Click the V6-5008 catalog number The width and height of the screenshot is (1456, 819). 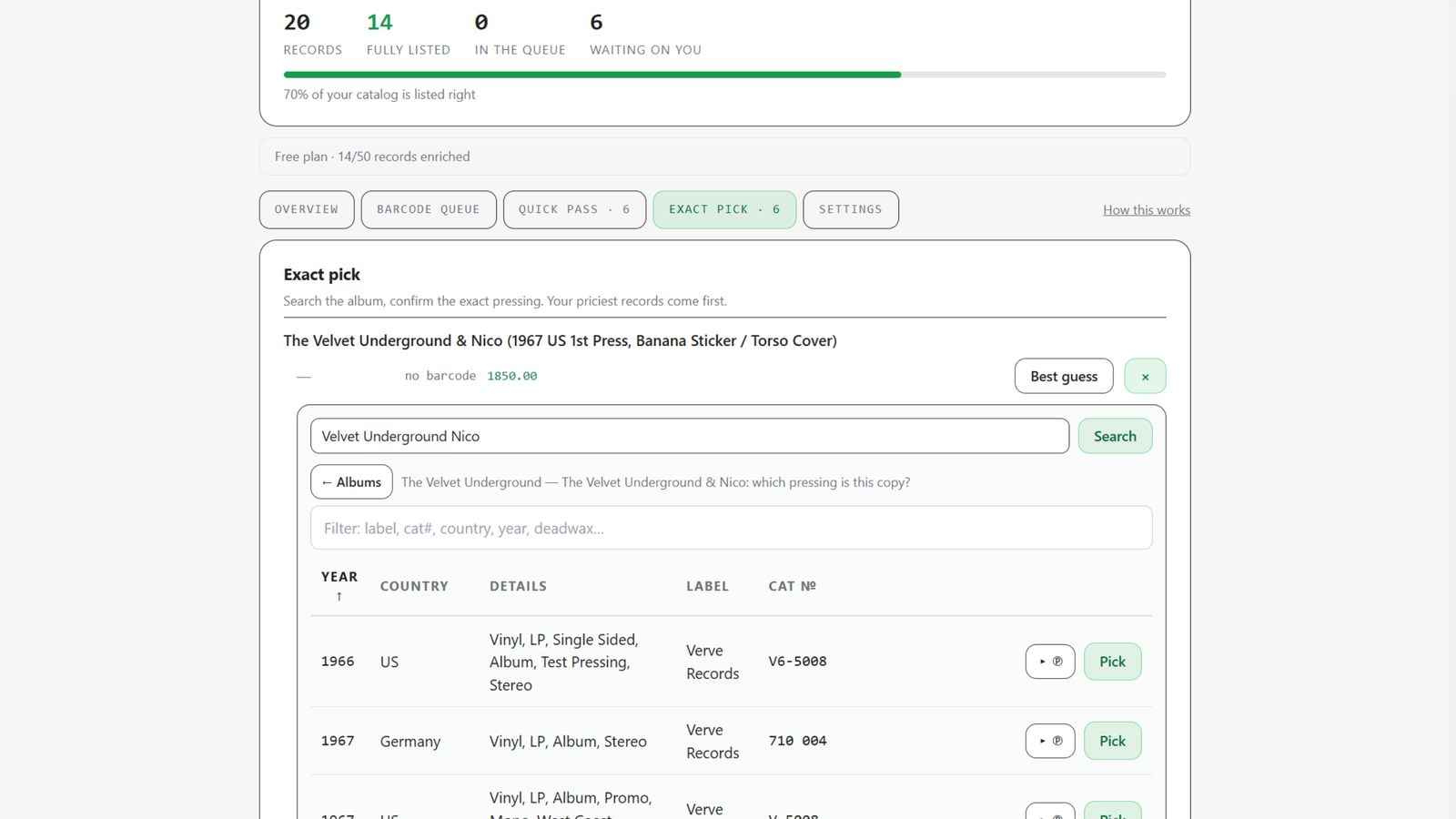click(x=797, y=662)
